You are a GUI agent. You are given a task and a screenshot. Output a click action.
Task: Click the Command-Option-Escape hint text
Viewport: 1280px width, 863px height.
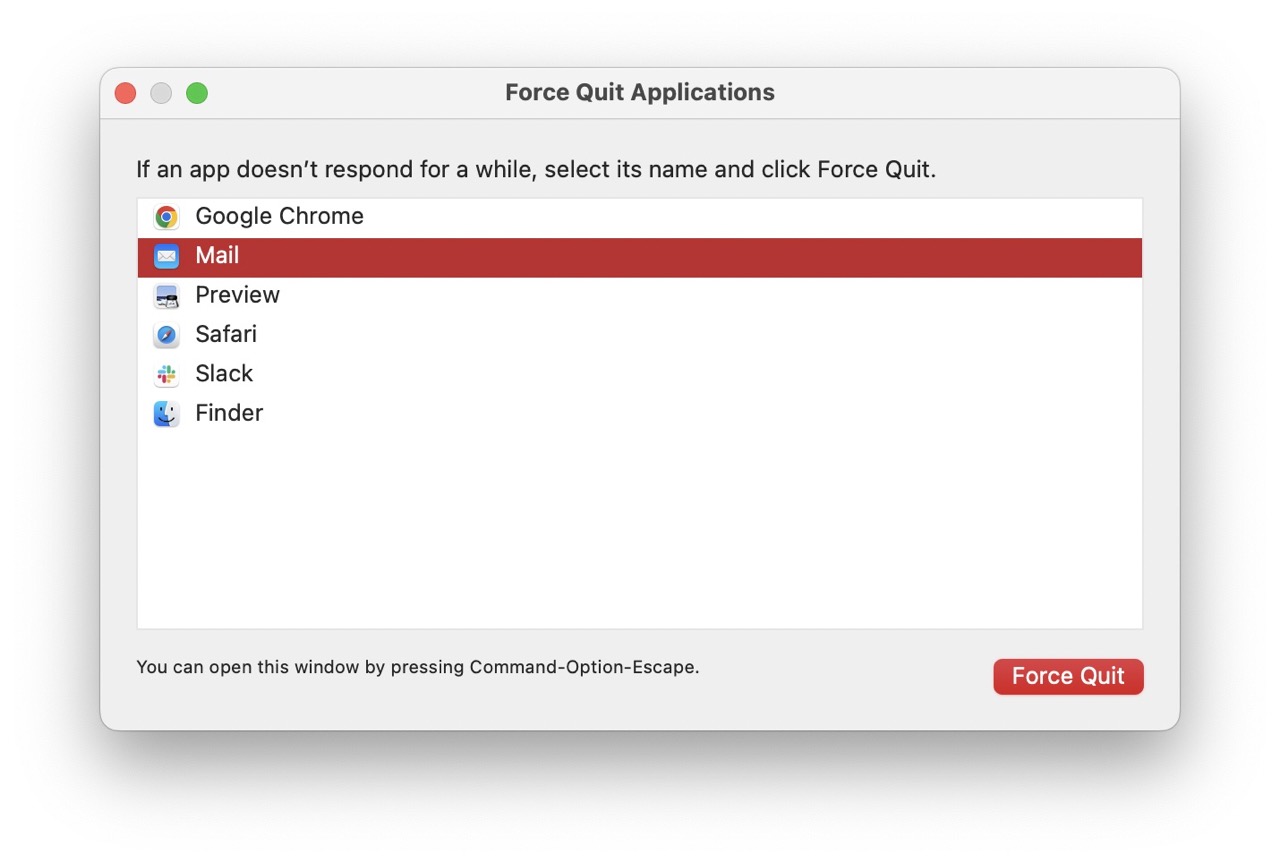[x=417, y=667]
